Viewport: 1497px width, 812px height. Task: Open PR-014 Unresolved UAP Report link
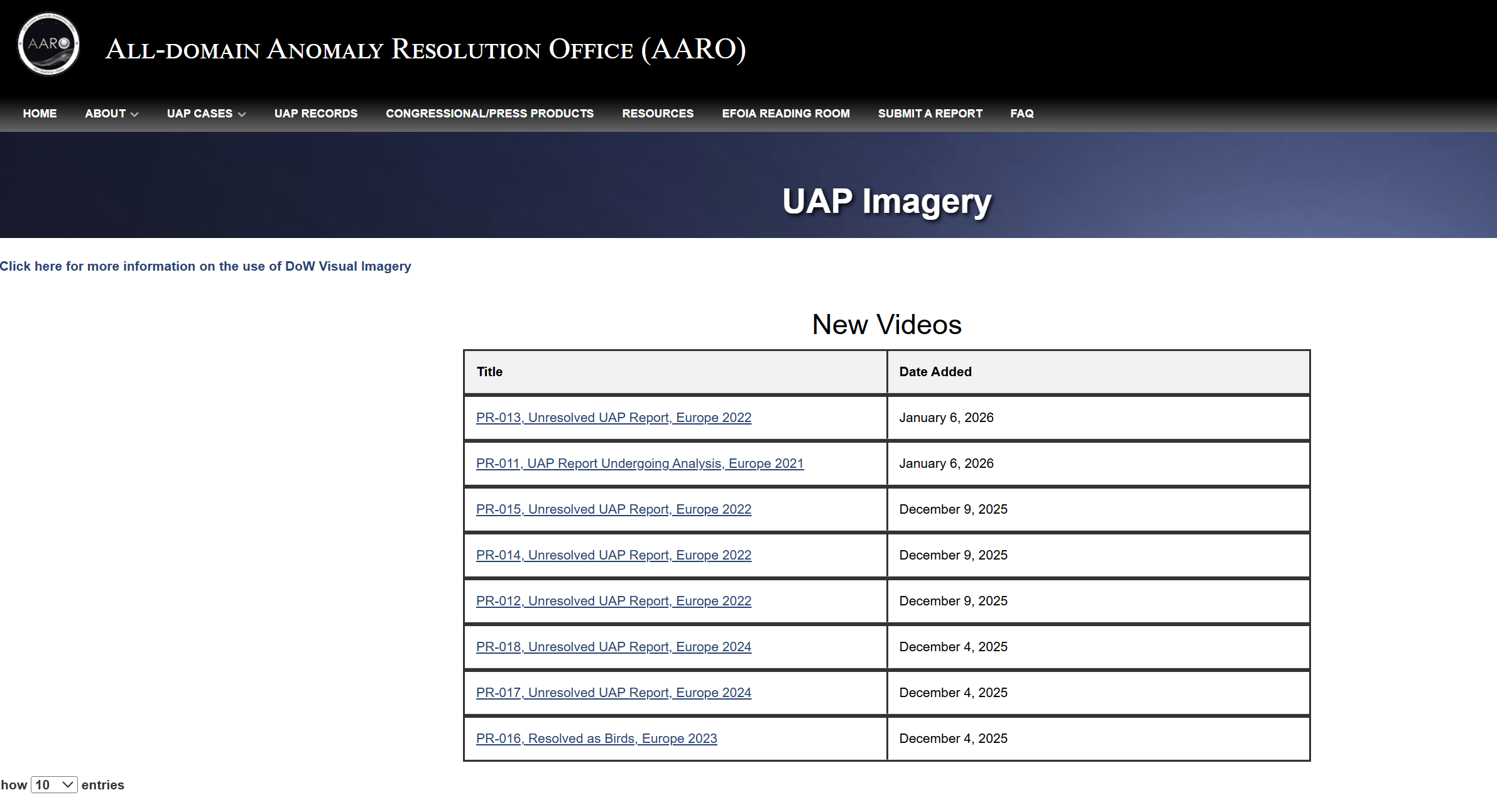(x=614, y=555)
